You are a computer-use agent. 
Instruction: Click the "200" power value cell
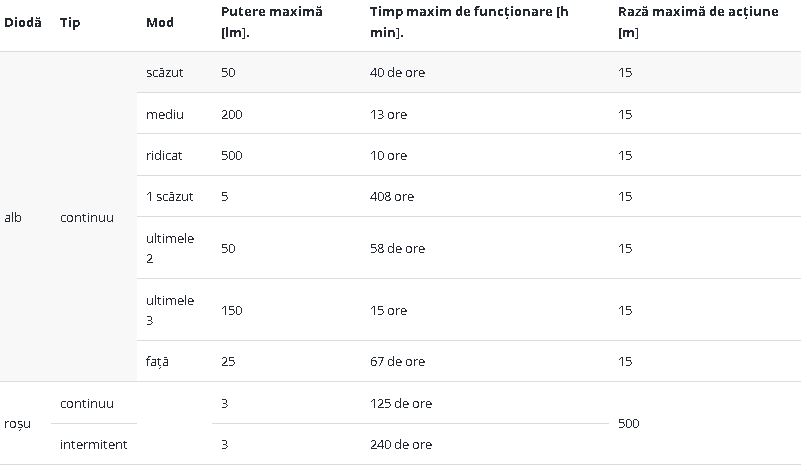point(232,115)
